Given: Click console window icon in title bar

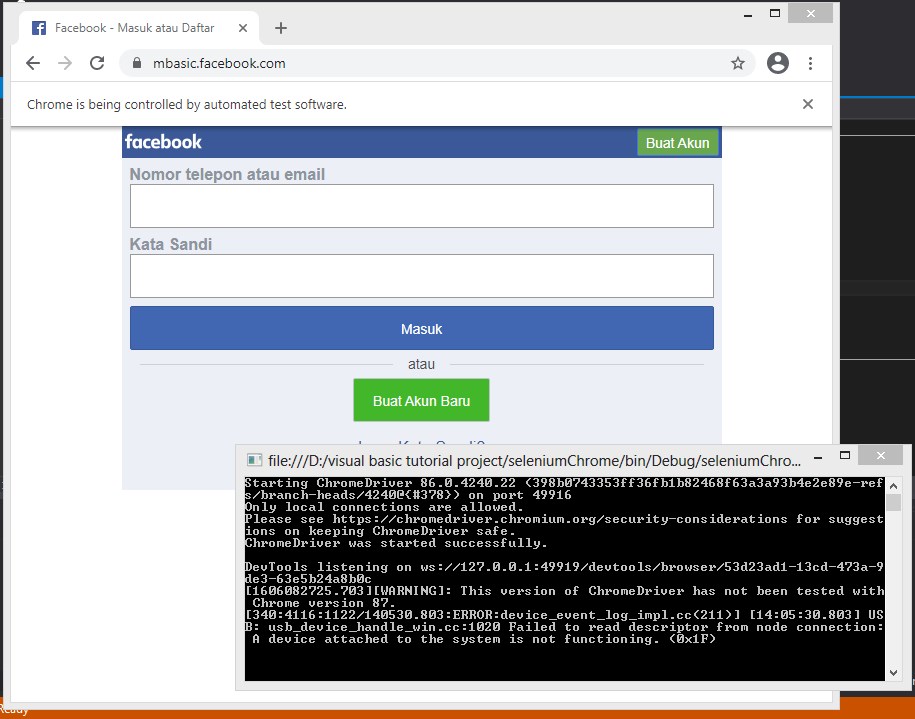Looking at the screenshot, I should (254, 460).
